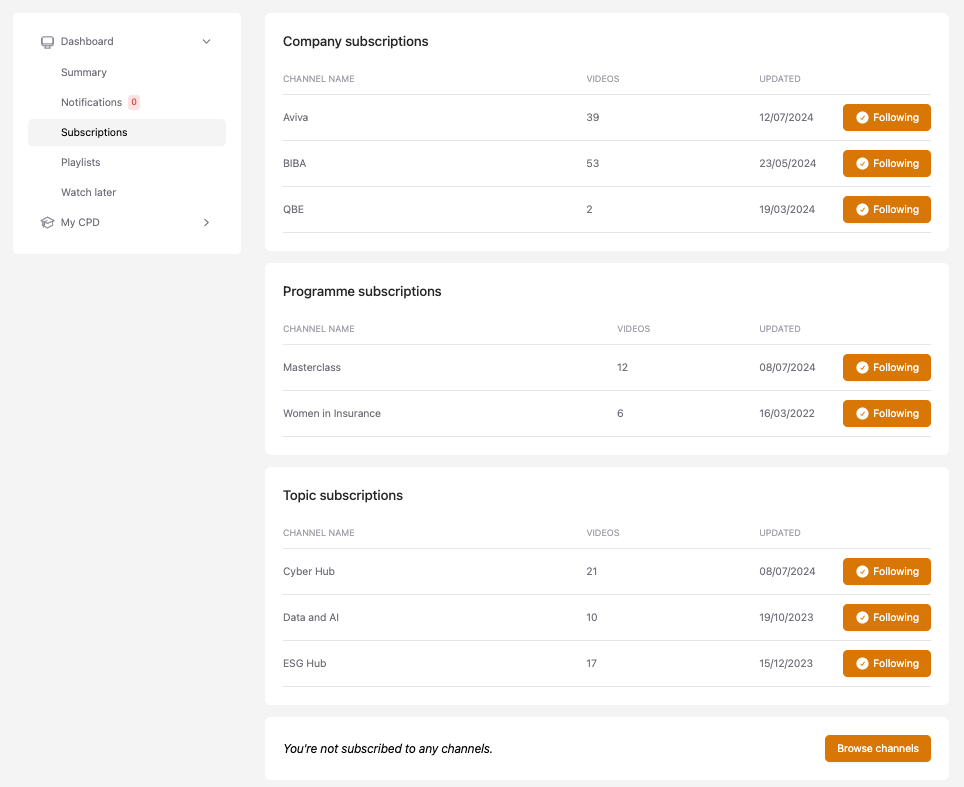Open the Watch later list

[x=88, y=192]
